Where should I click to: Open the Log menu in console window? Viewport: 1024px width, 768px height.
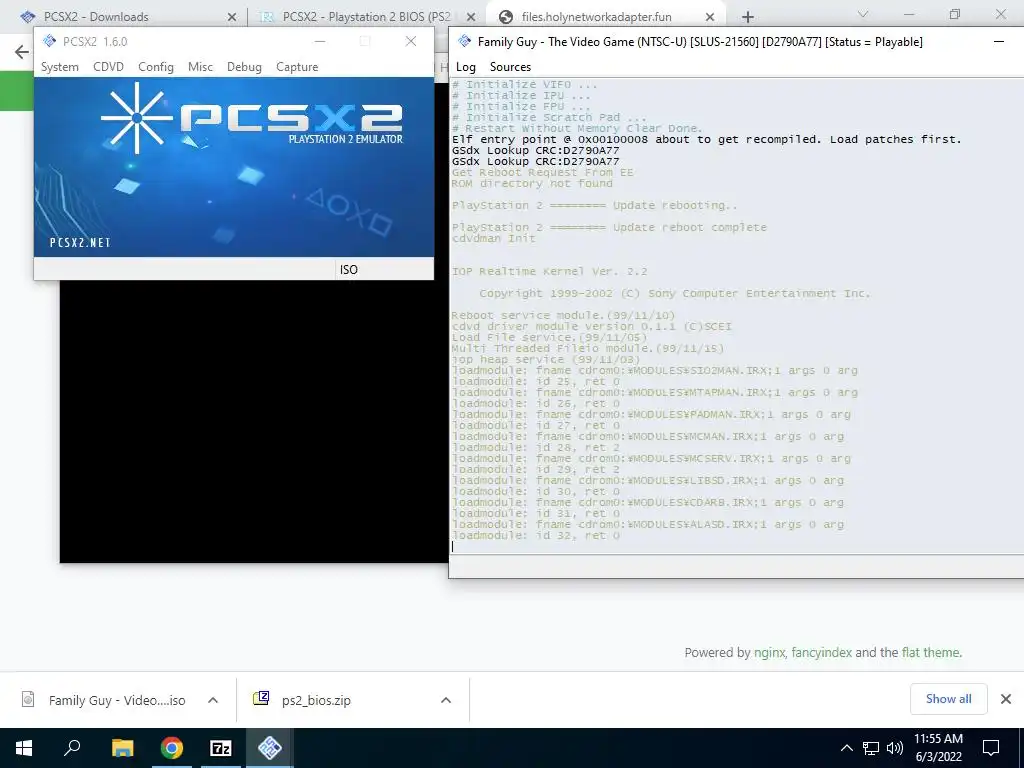pos(466,67)
